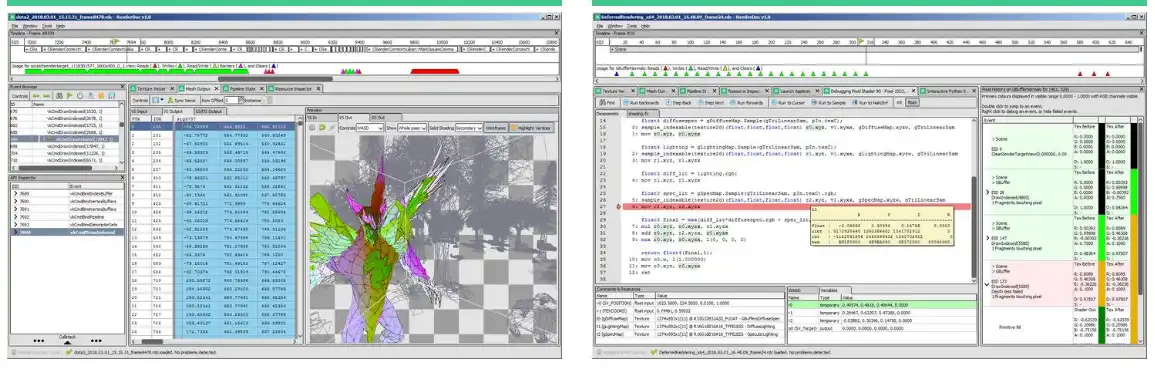Click the first red usage triangle on timeline
The height and width of the screenshot is (370, 1155).
click(1080, 74)
